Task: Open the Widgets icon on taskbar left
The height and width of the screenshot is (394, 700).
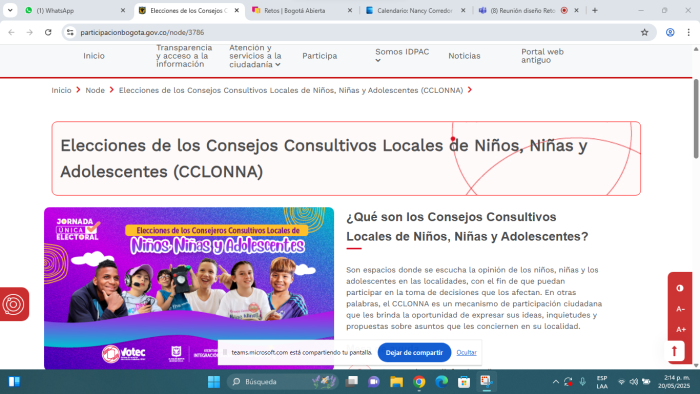Action: tap(14, 382)
